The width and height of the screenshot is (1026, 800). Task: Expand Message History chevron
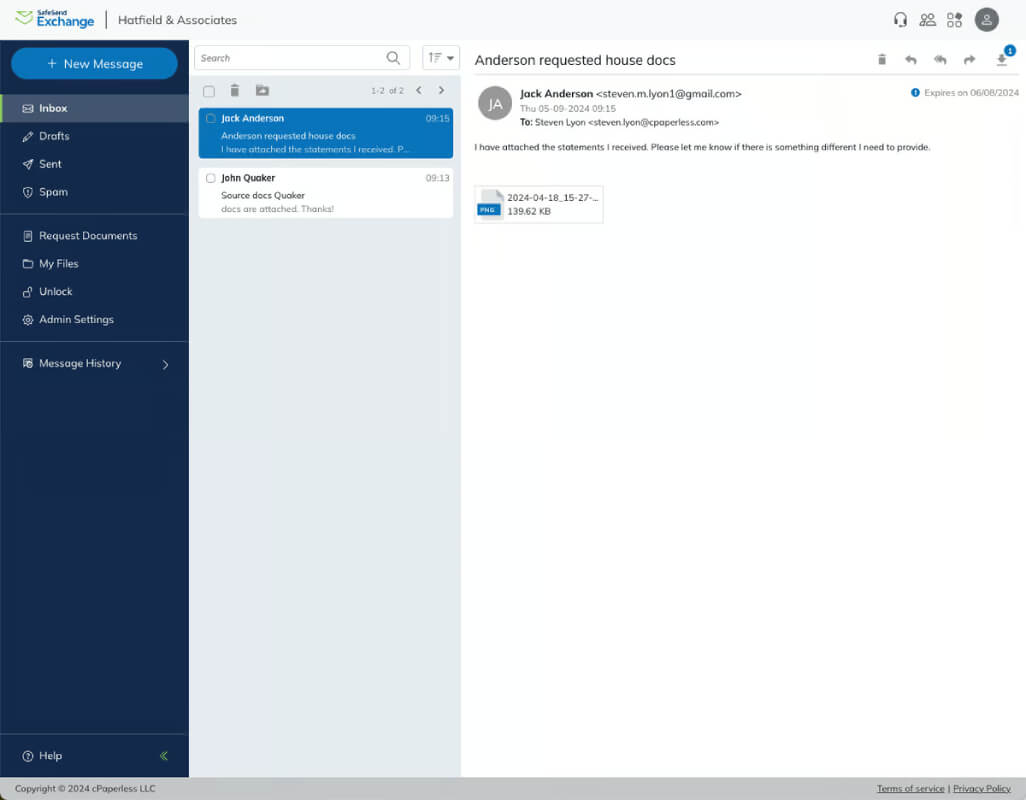pos(166,364)
